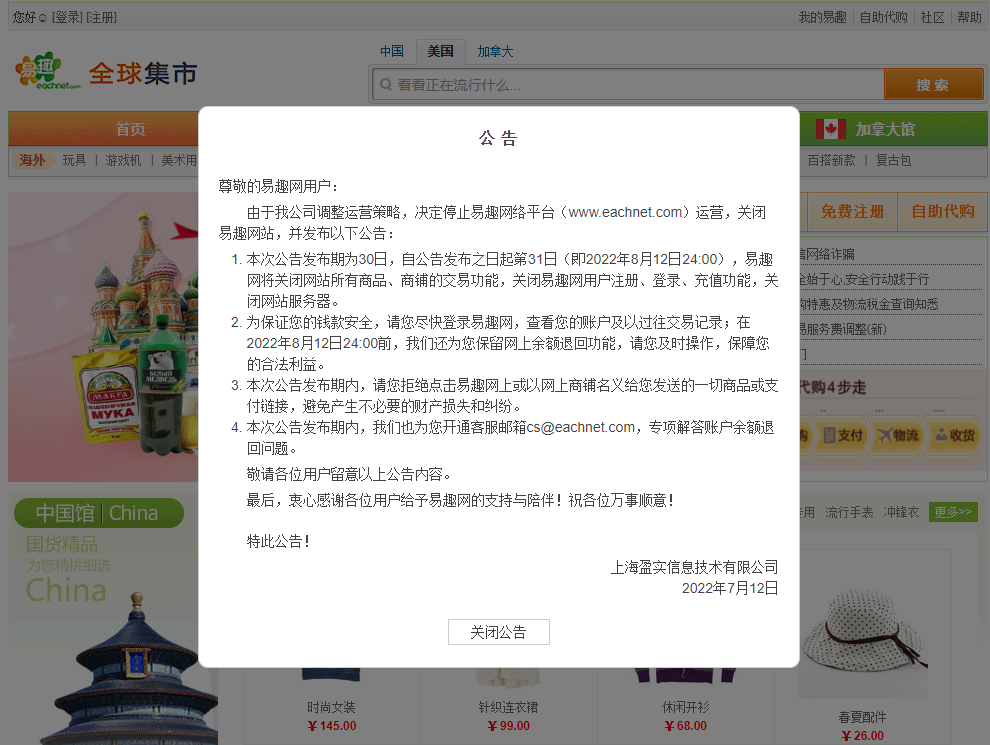The height and width of the screenshot is (745, 990).
Task: Open the Russian goods promo banner image
Action: pyautogui.click(x=104, y=337)
